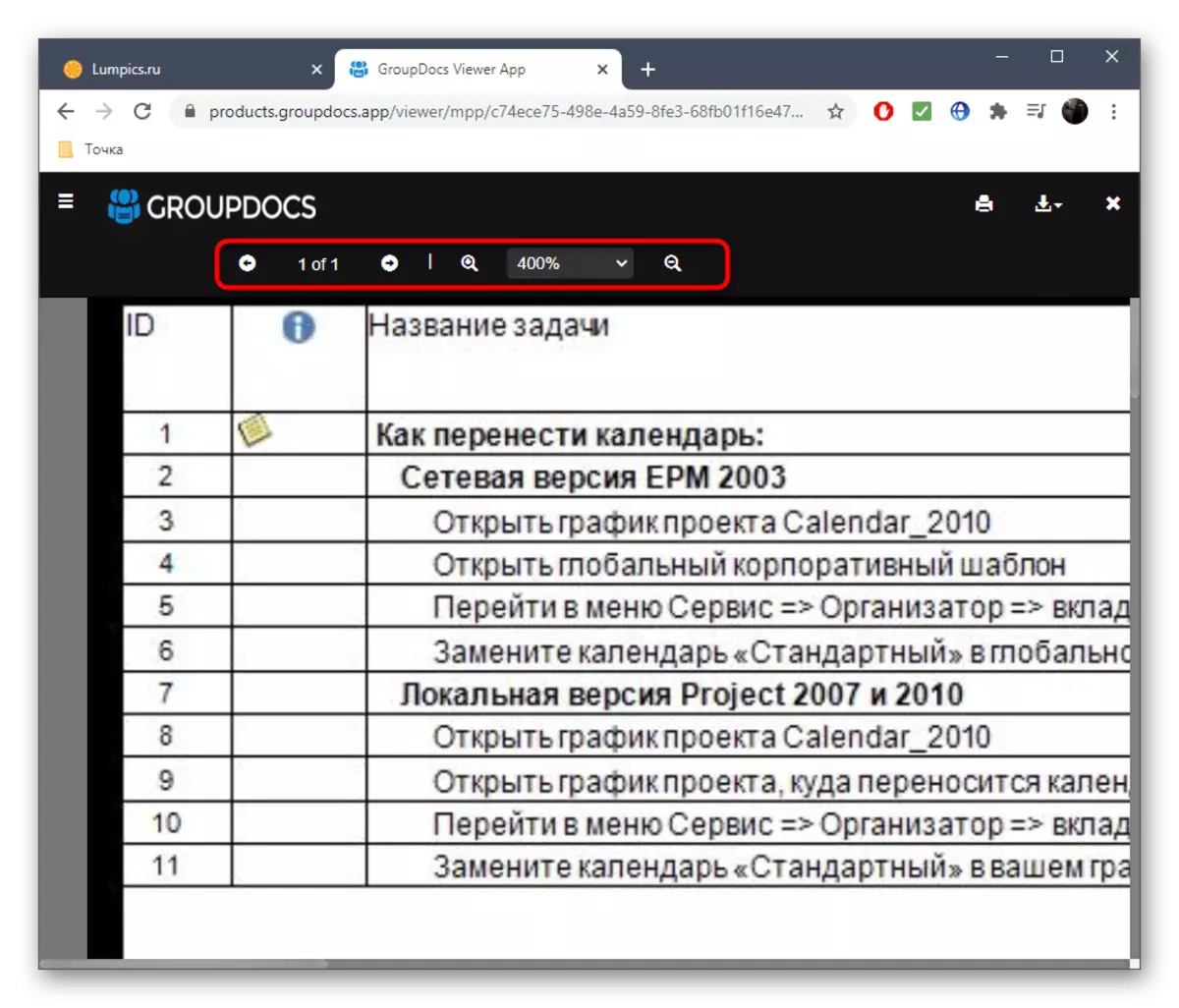Zoom out with the magnifier minus
The height and width of the screenshot is (1008, 1179).
(673, 263)
